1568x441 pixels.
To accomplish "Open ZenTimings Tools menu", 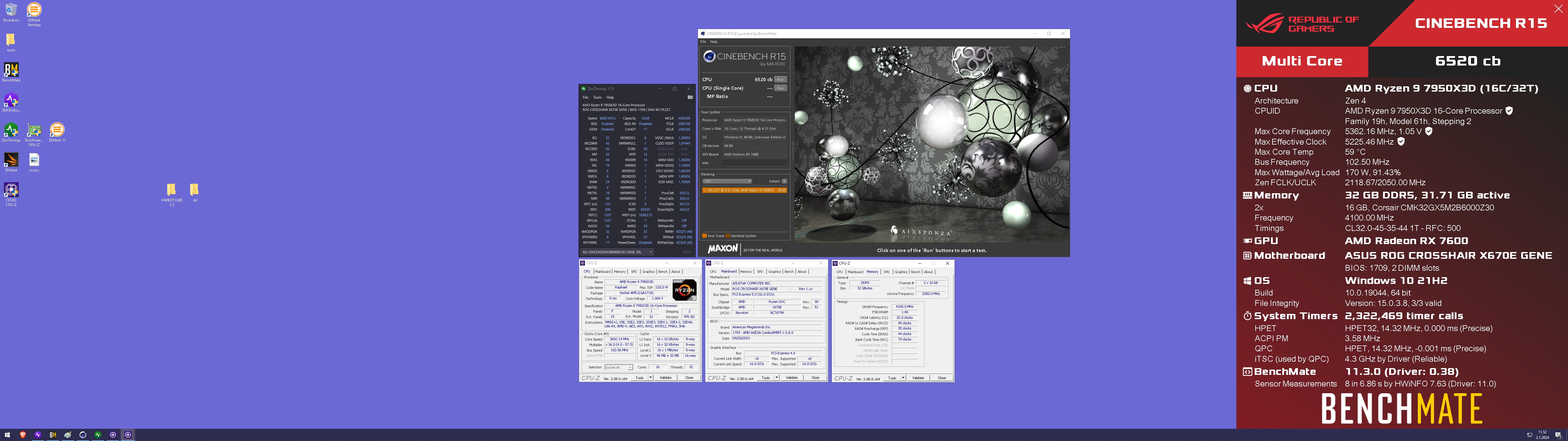I will (x=597, y=97).
